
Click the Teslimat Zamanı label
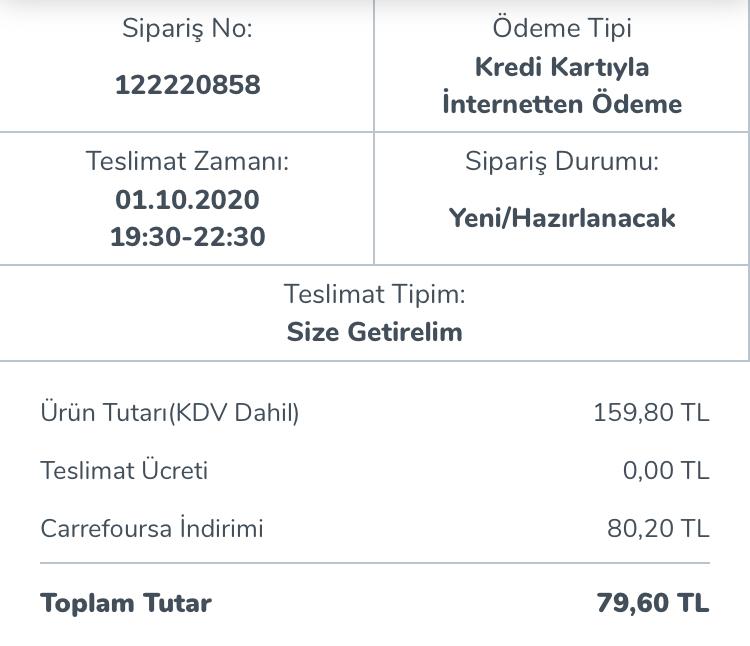coord(188,161)
